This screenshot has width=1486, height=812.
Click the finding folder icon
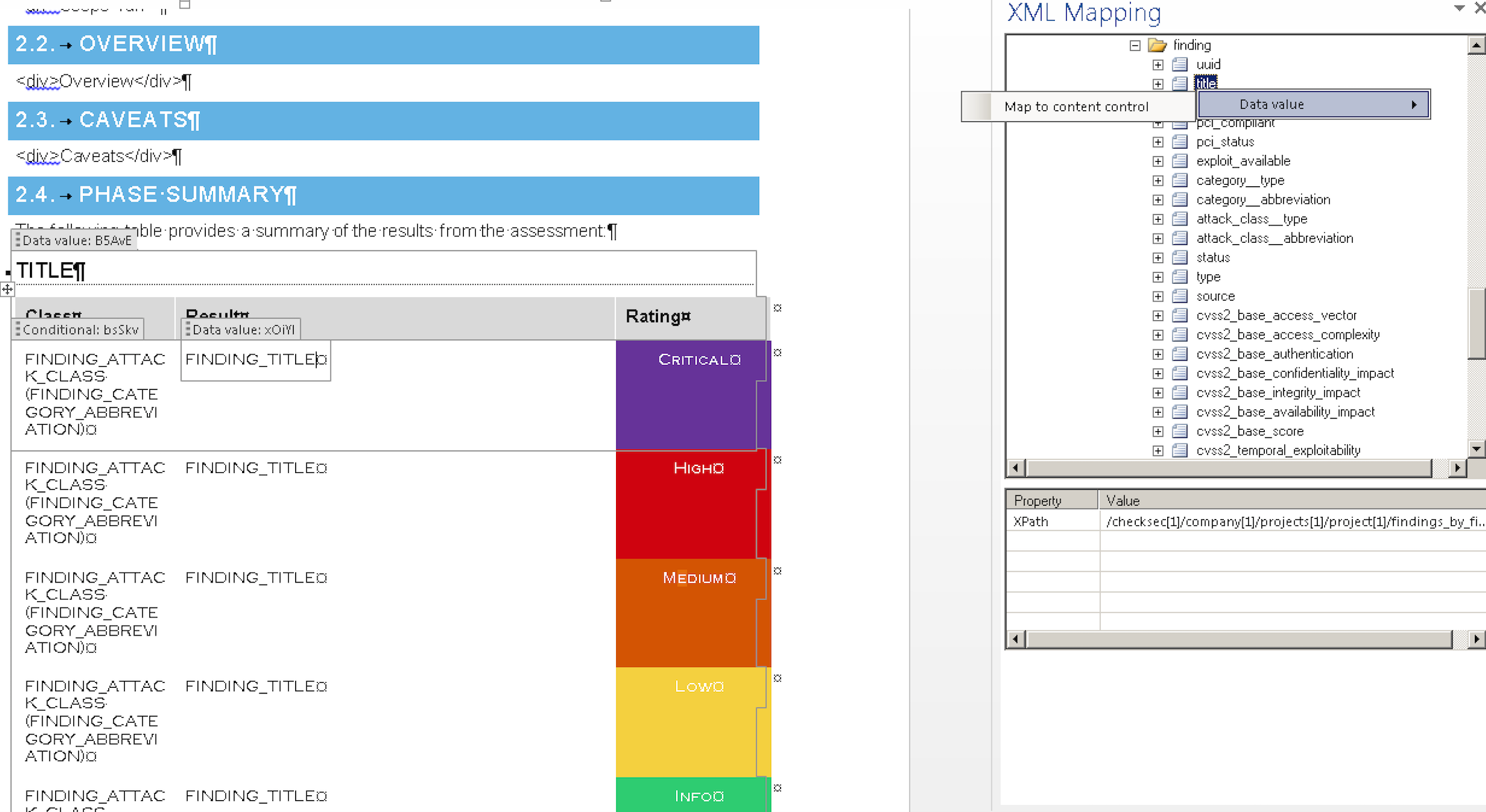(1157, 45)
